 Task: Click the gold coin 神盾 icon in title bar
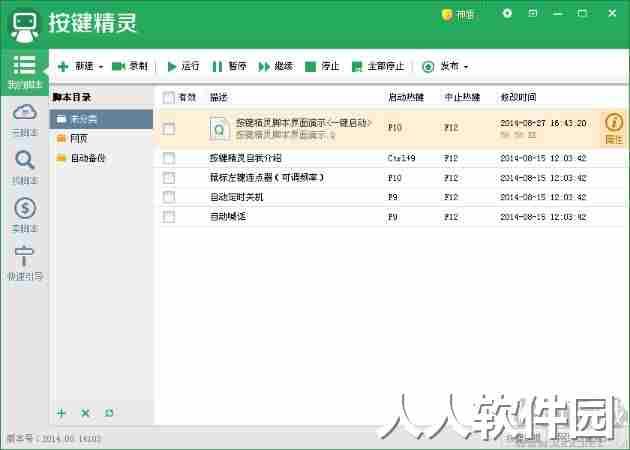click(447, 15)
